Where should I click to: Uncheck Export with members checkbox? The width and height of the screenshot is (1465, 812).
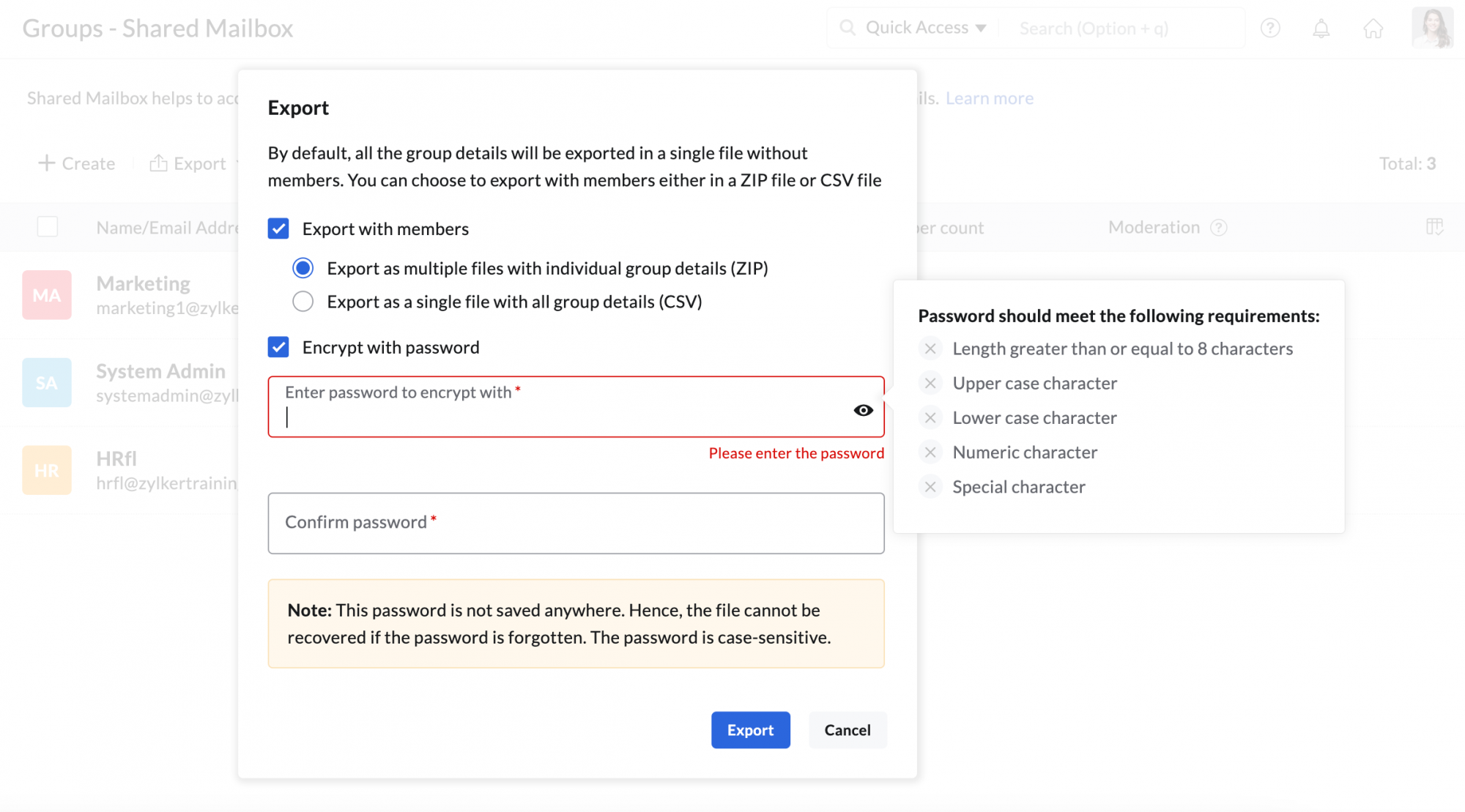[x=278, y=228]
